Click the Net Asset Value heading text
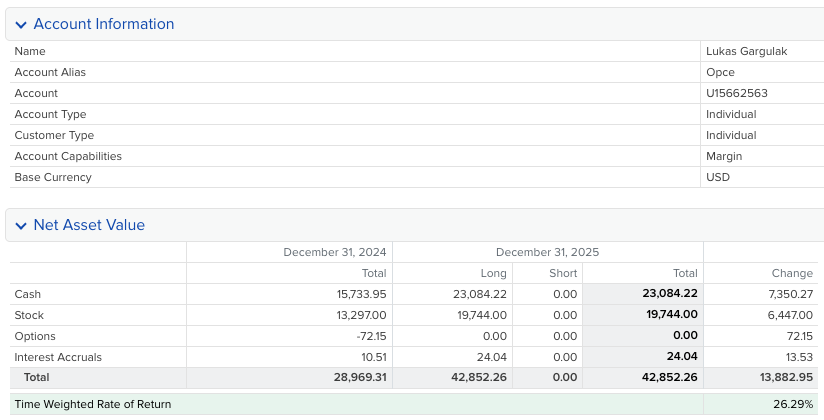 click(x=89, y=225)
